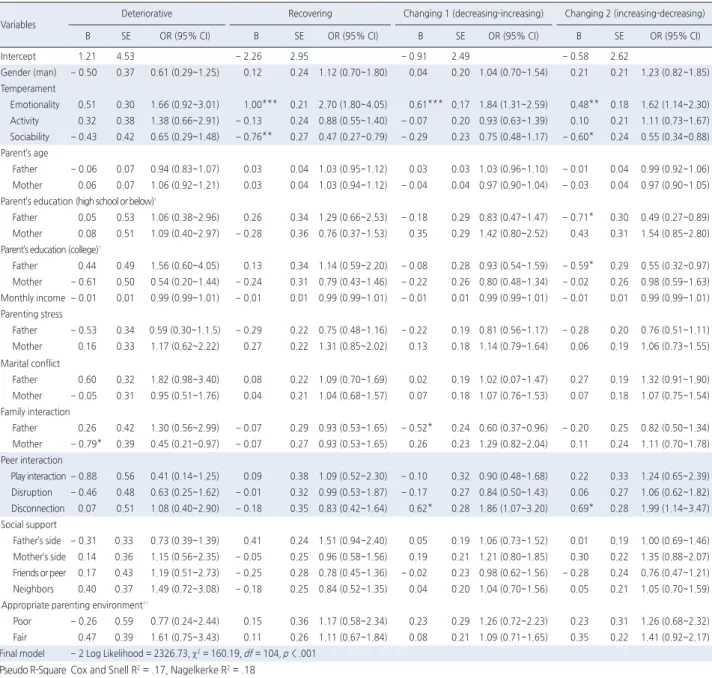Click the "Mother's side" row label
The height and width of the screenshot is (678, 712).
pos(39,557)
